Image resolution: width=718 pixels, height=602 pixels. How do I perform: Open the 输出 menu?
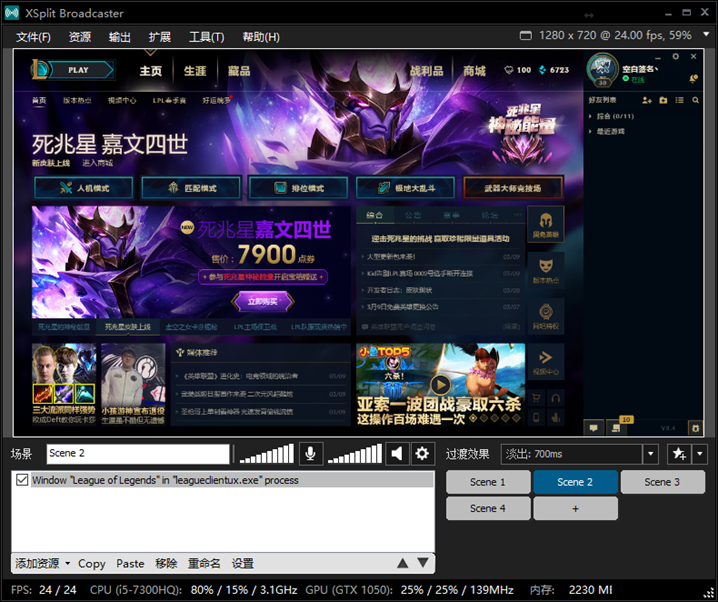[120, 37]
